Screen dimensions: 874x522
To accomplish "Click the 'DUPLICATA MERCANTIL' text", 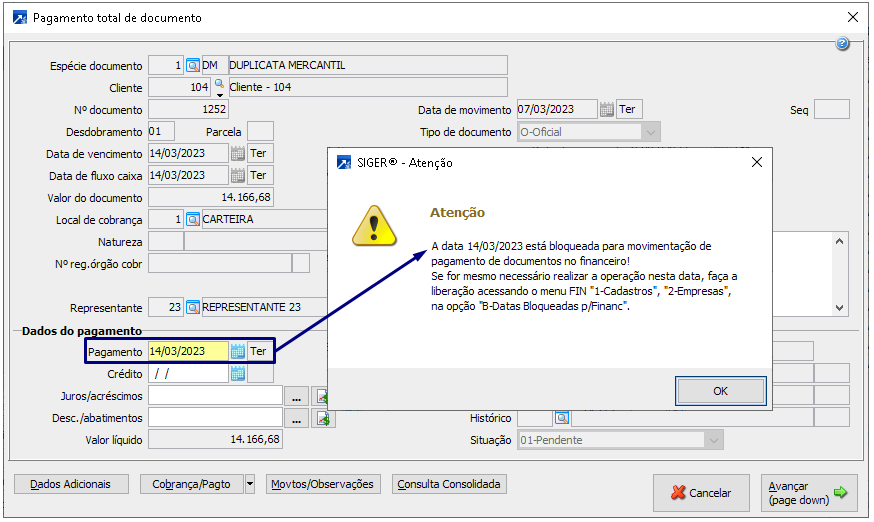I will click(287, 65).
